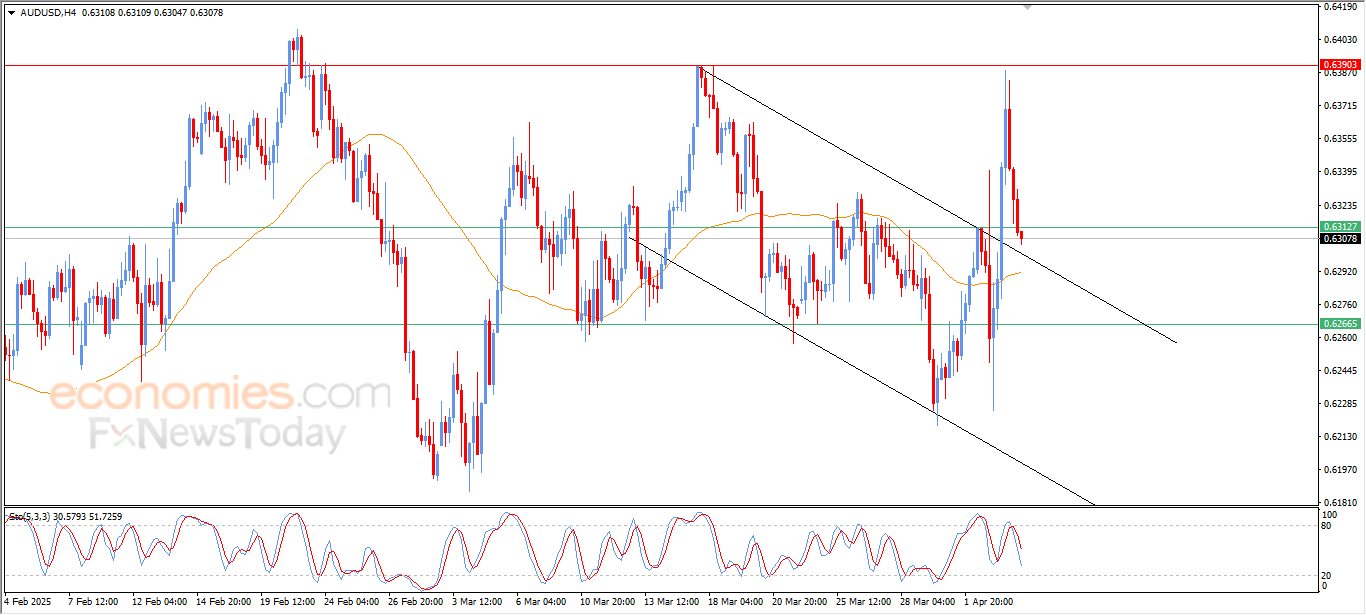The width and height of the screenshot is (1366, 615).
Task: Click the stochastic scale value 80
Action: [x=1328, y=525]
